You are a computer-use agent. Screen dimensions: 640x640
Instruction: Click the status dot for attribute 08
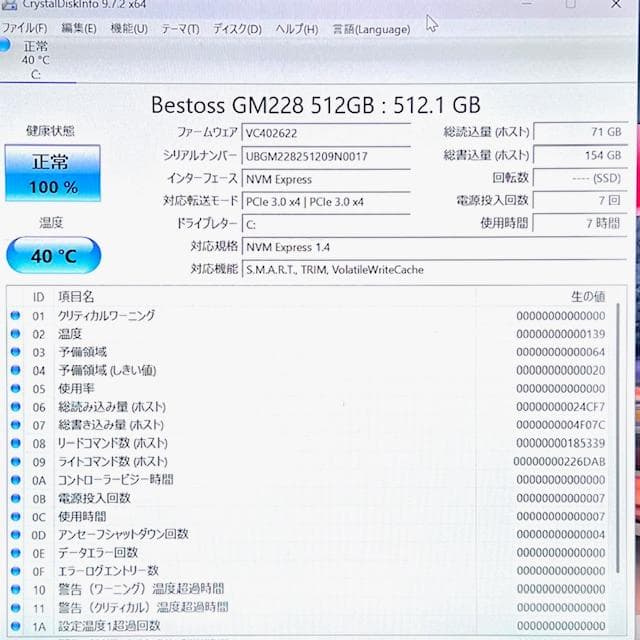tap(16, 443)
